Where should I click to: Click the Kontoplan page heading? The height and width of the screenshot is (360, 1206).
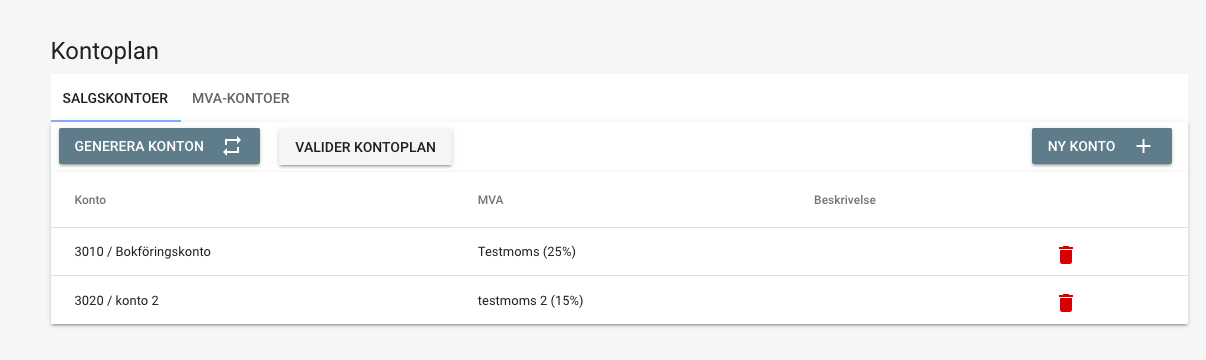(104, 51)
